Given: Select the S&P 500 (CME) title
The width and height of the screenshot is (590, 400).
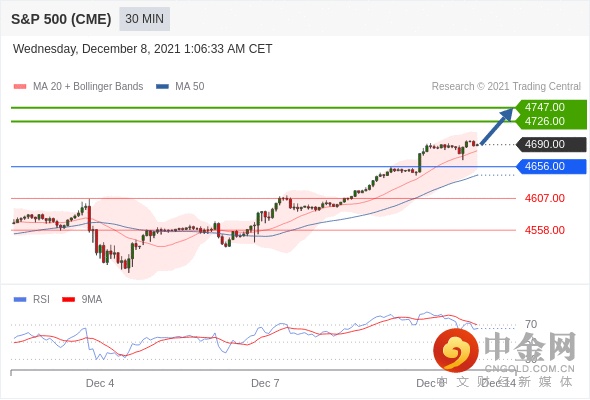Looking at the screenshot, I should coord(61,19).
